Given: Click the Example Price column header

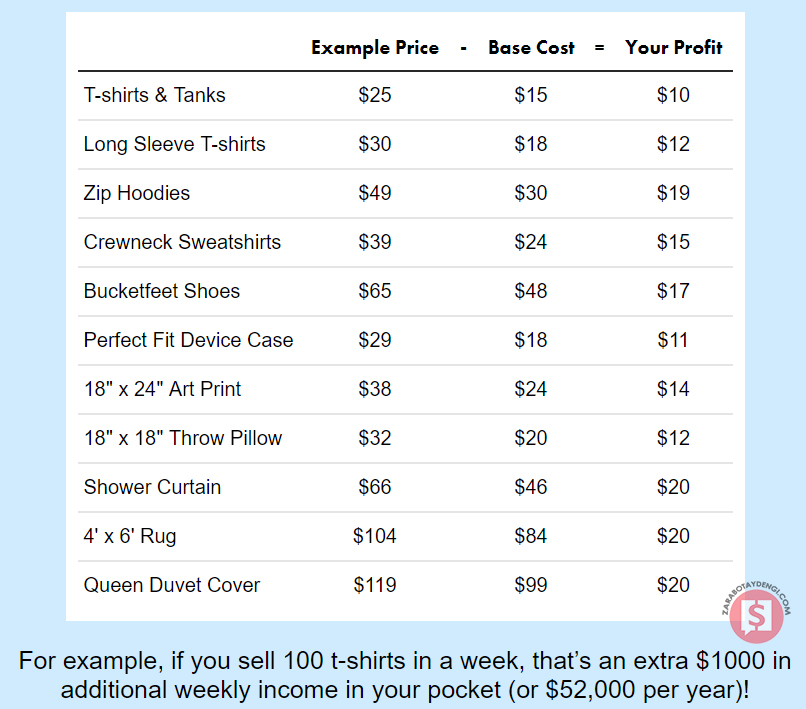Looking at the screenshot, I should point(375,48).
